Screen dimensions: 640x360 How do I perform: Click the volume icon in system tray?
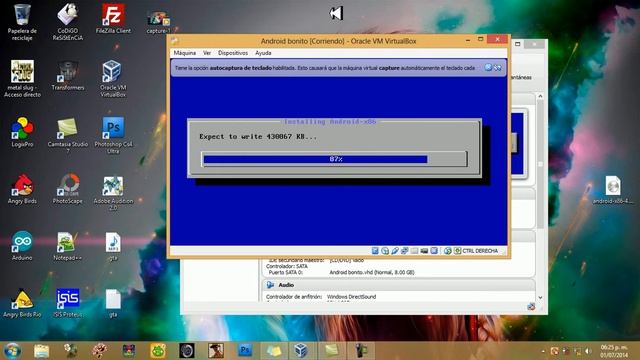588,351
